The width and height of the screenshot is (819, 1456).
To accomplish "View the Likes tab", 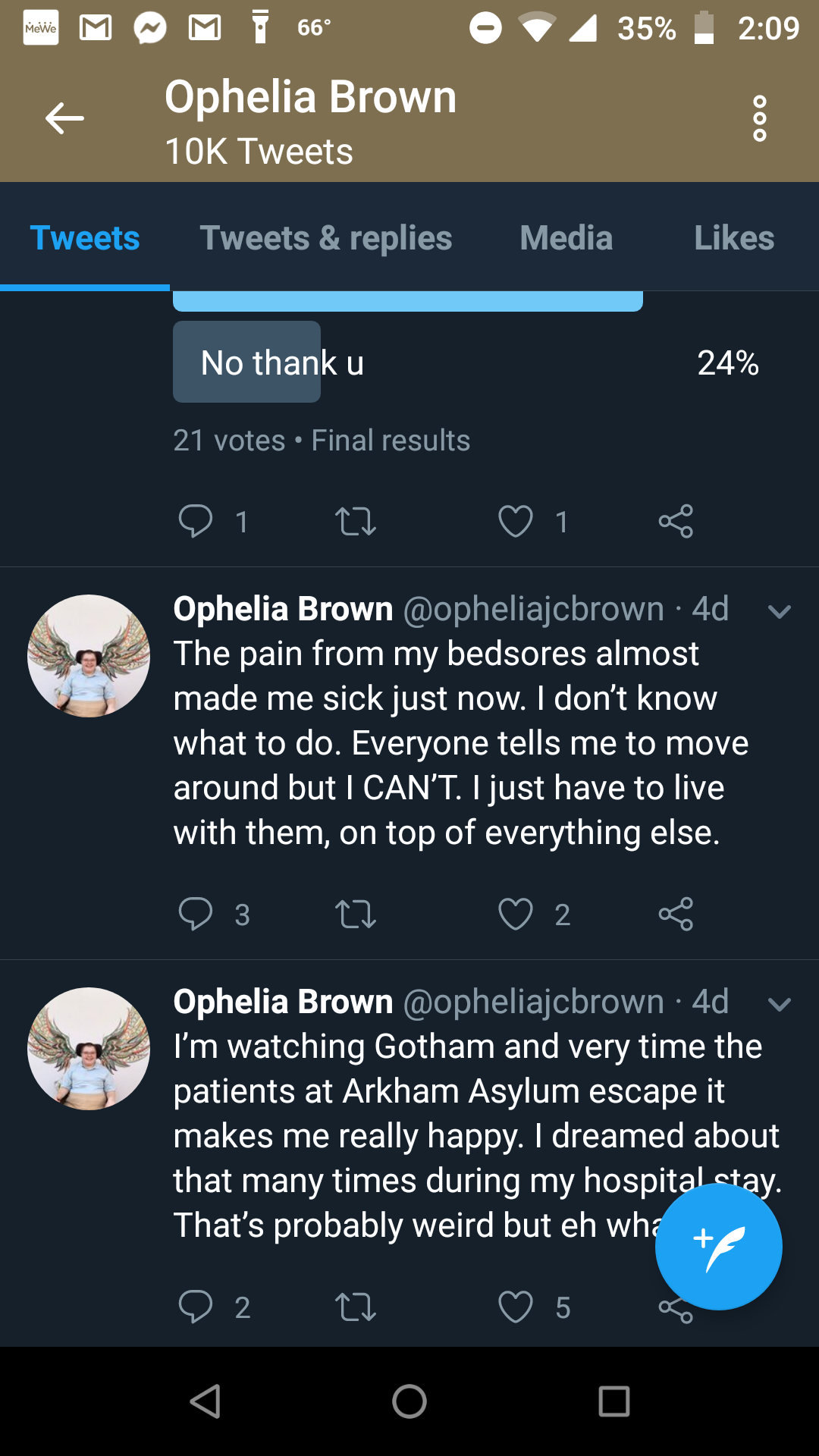I will [734, 237].
